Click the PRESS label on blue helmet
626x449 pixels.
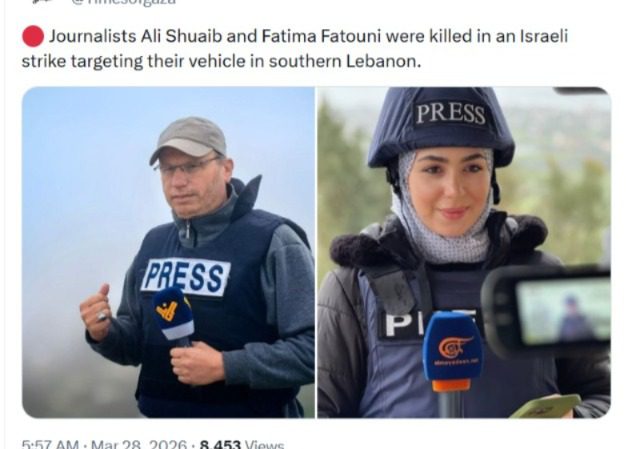pyautogui.click(x=450, y=114)
